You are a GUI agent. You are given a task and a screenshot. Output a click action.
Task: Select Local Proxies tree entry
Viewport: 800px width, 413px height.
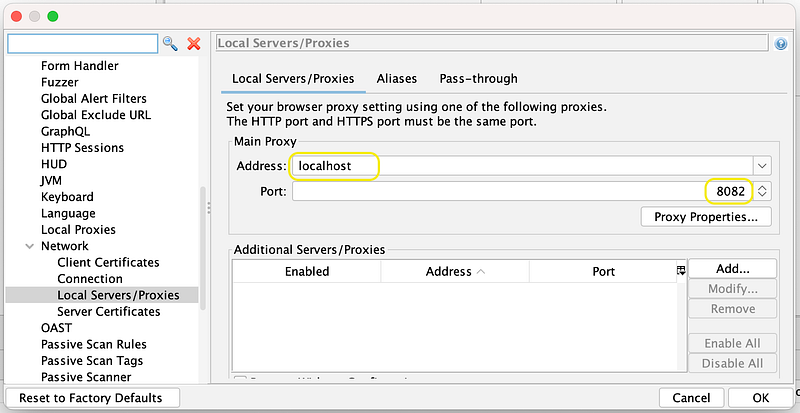[78, 229]
